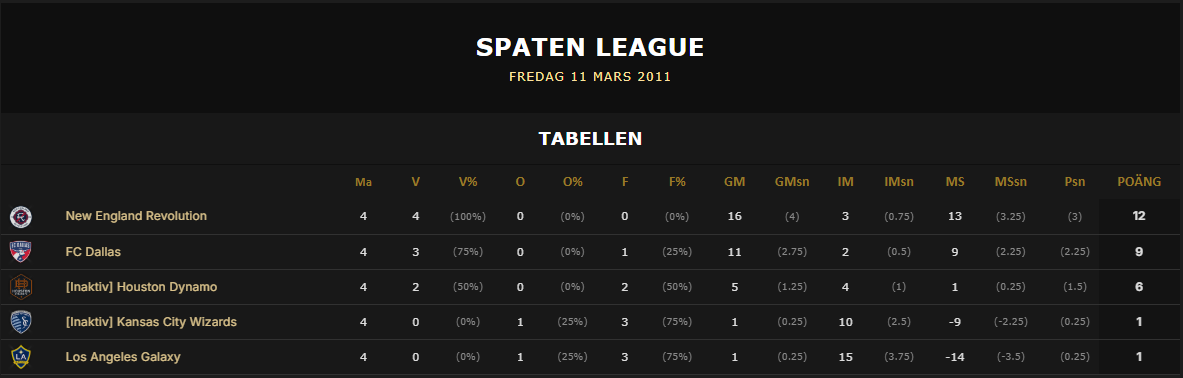Click the TABELLEN section heading
This screenshot has height=378, width=1183.
pos(590,139)
